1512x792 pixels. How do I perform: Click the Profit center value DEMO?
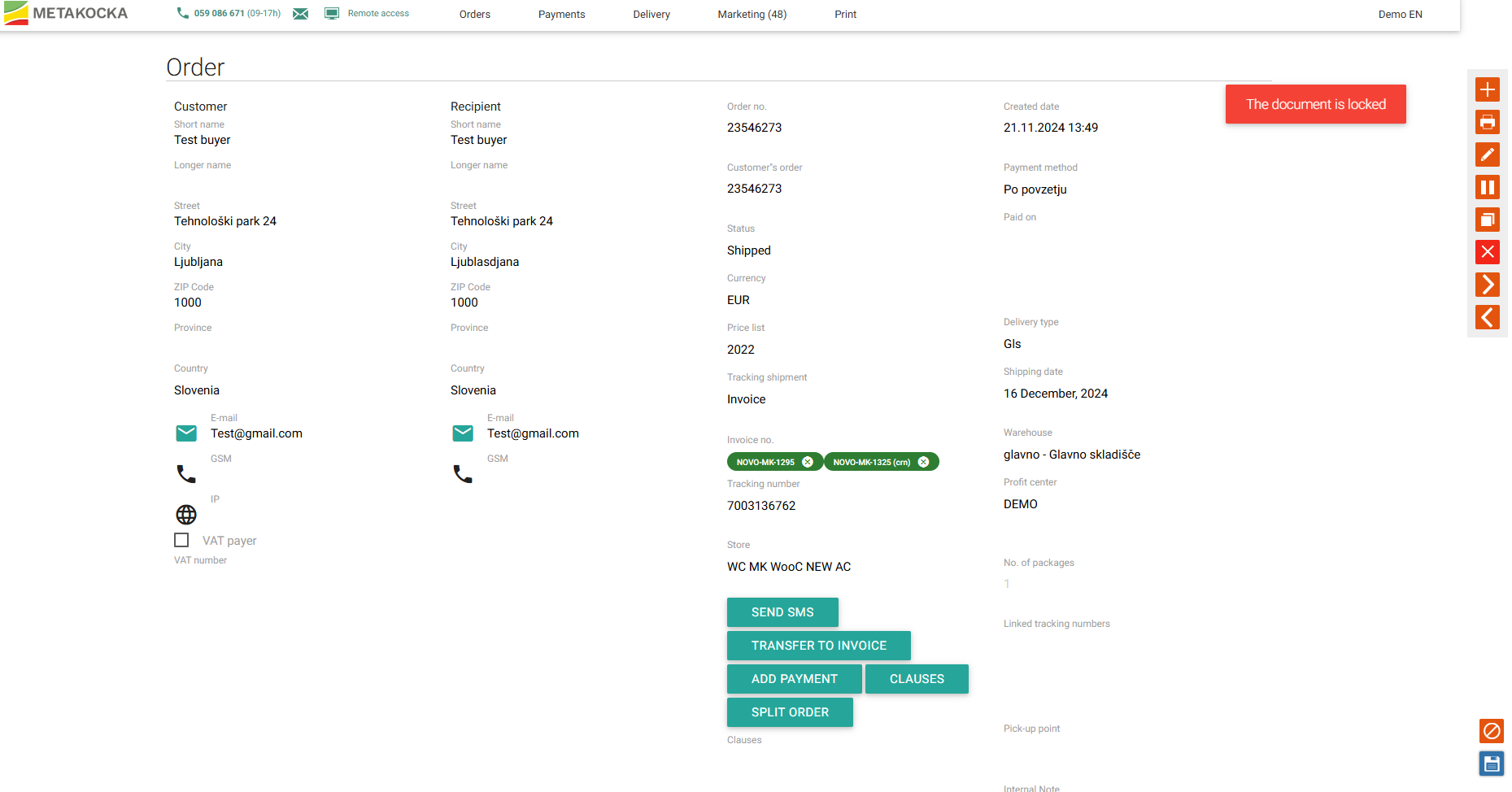[1021, 504]
